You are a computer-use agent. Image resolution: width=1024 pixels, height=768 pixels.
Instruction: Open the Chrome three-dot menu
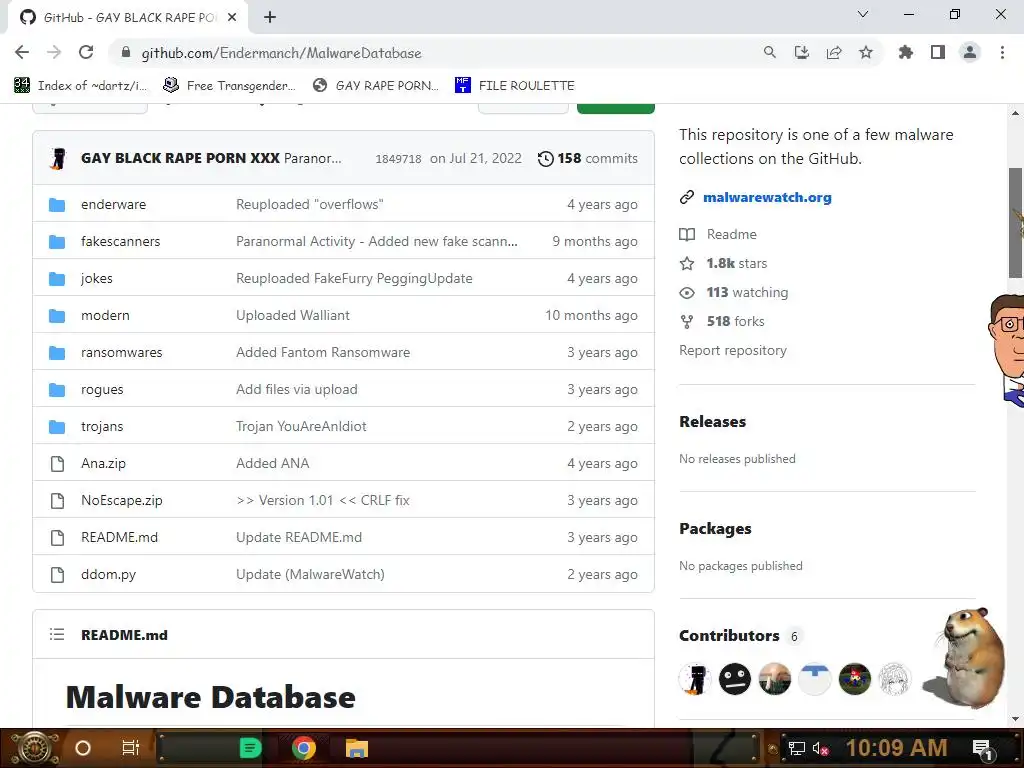[1002, 52]
